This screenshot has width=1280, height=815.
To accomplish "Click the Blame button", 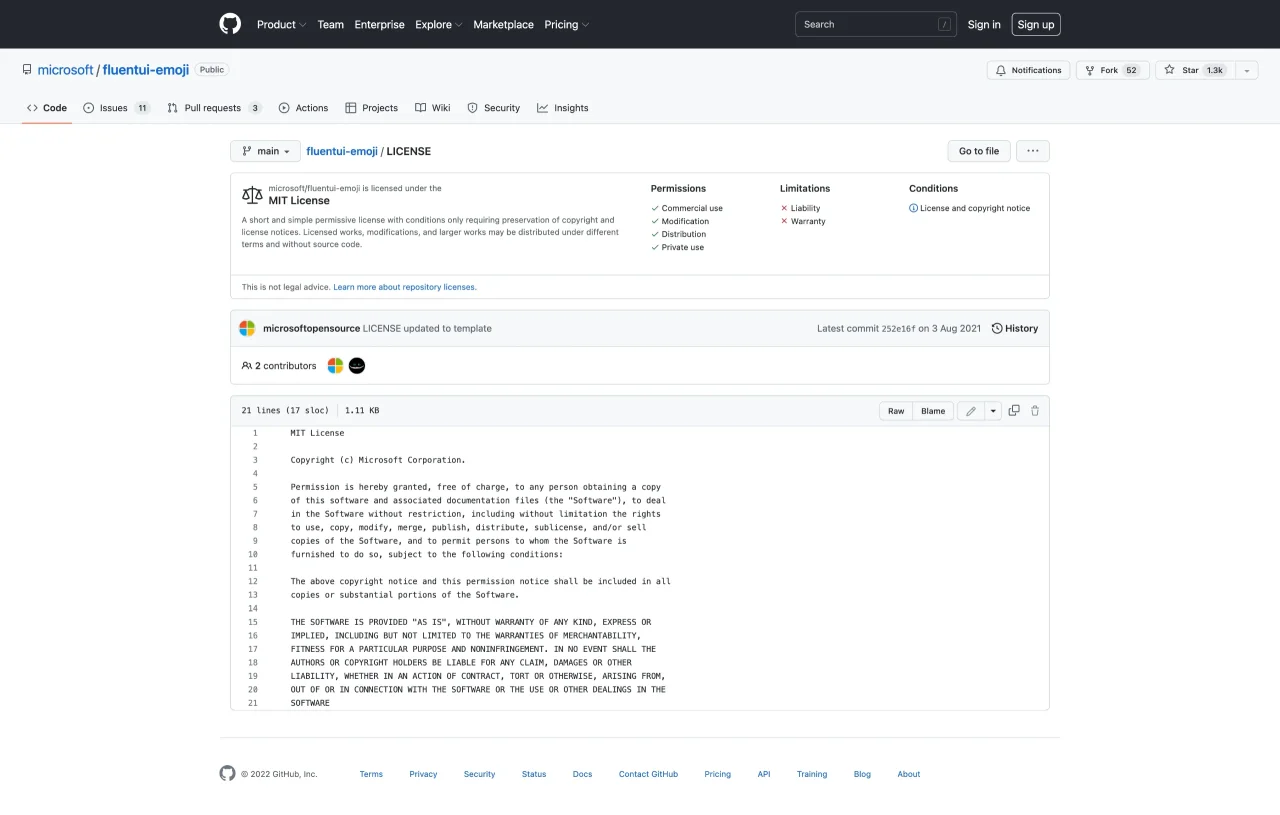I will click(933, 411).
